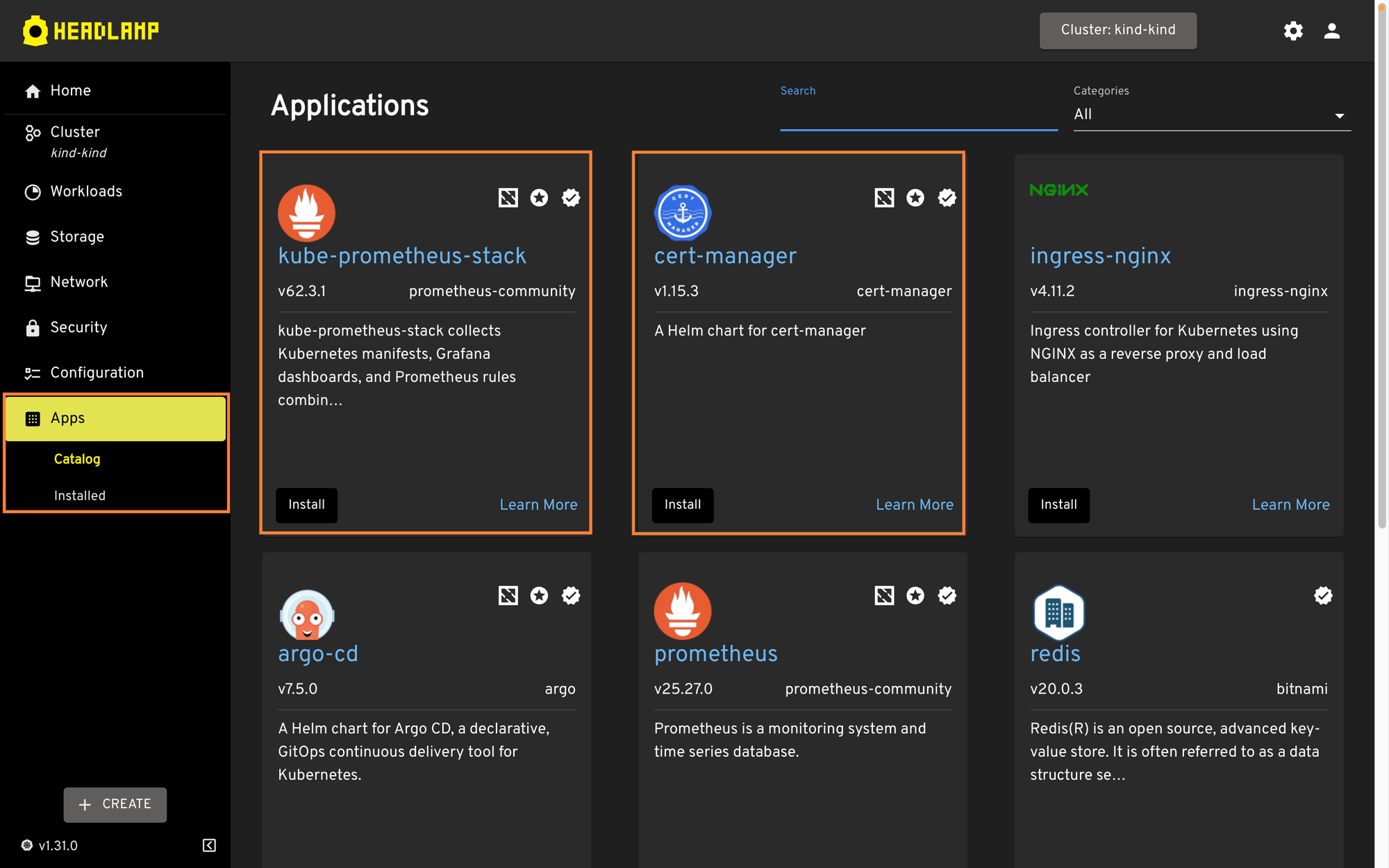Screen dimensions: 1389x868
Task: Open the settings gear icon
Action: tap(1293, 31)
